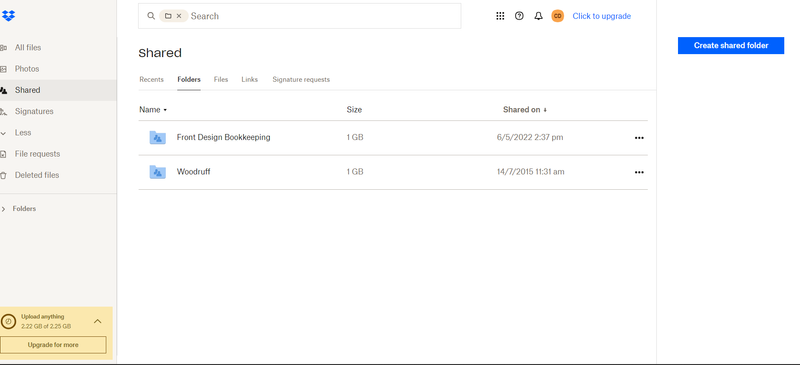
Task: Click the search magnifier icon
Action: (151, 16)
